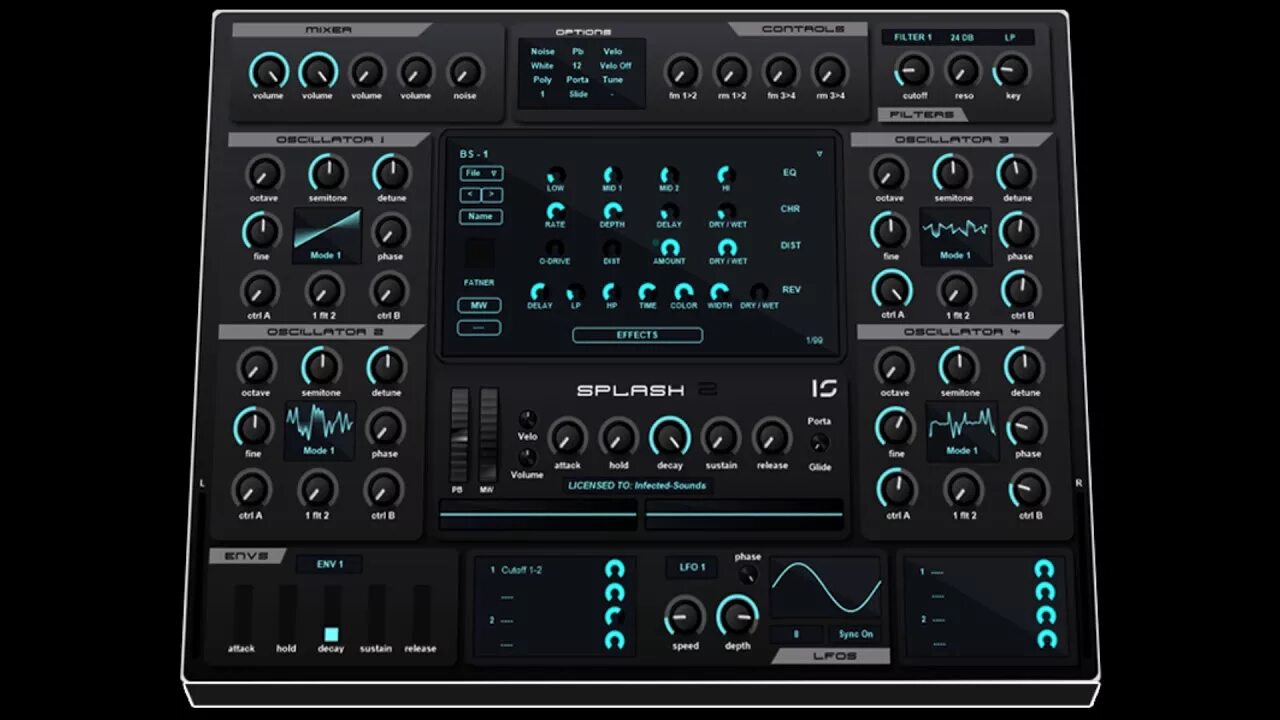The image size is (1280, 720).
Task: Toggle the EQ effect section
Action: tap(790, 173)
